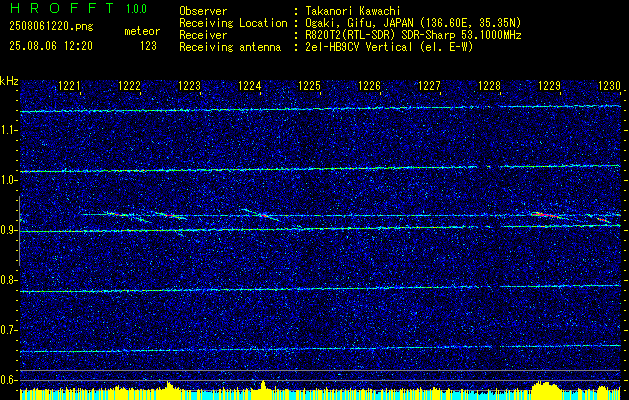
Task: Click the 1225 time marker
Action: coord(309,86)
